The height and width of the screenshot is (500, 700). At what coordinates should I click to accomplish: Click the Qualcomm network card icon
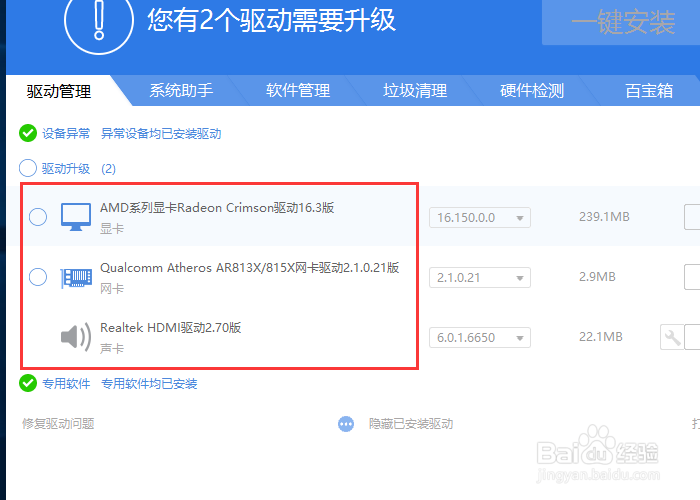pos(76,278)
